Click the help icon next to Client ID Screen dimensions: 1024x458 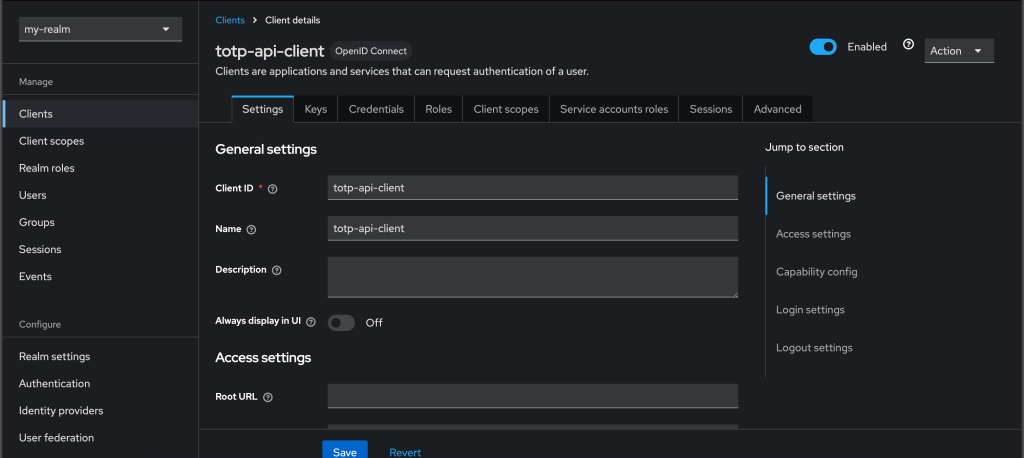(273, 188)
